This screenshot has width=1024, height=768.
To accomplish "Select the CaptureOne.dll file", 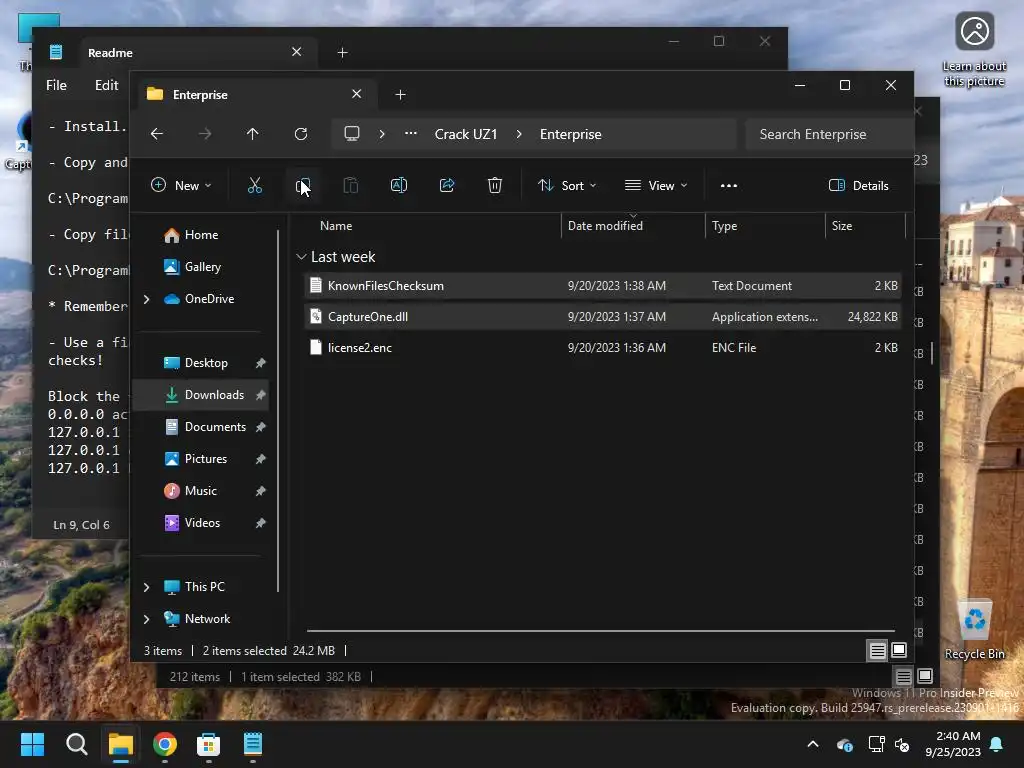I will [603, 317].
